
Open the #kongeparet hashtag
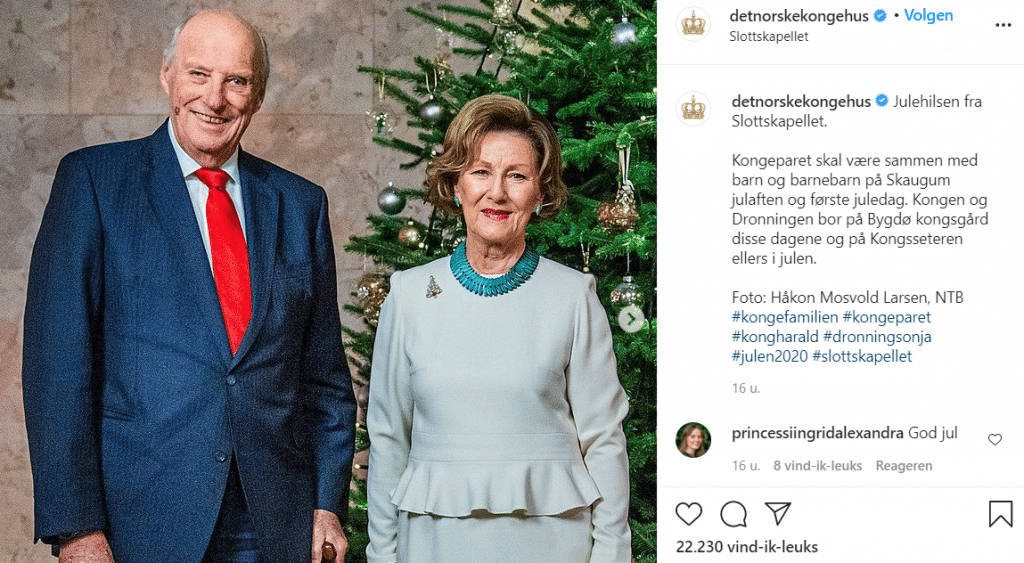886,317
